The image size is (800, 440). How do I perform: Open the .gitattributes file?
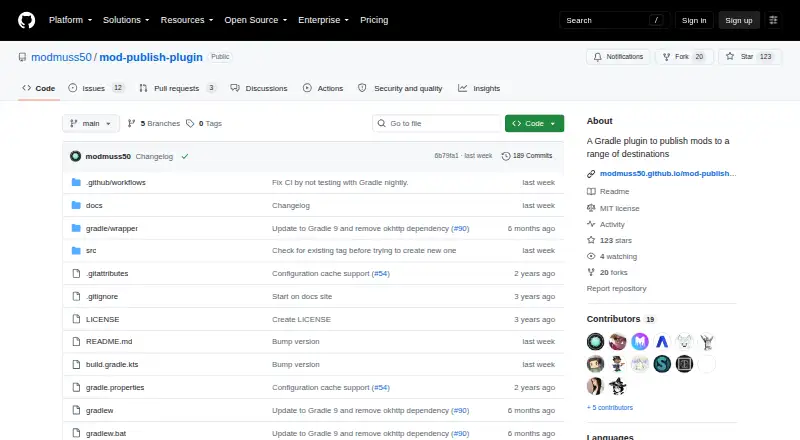tap(107, 274)
